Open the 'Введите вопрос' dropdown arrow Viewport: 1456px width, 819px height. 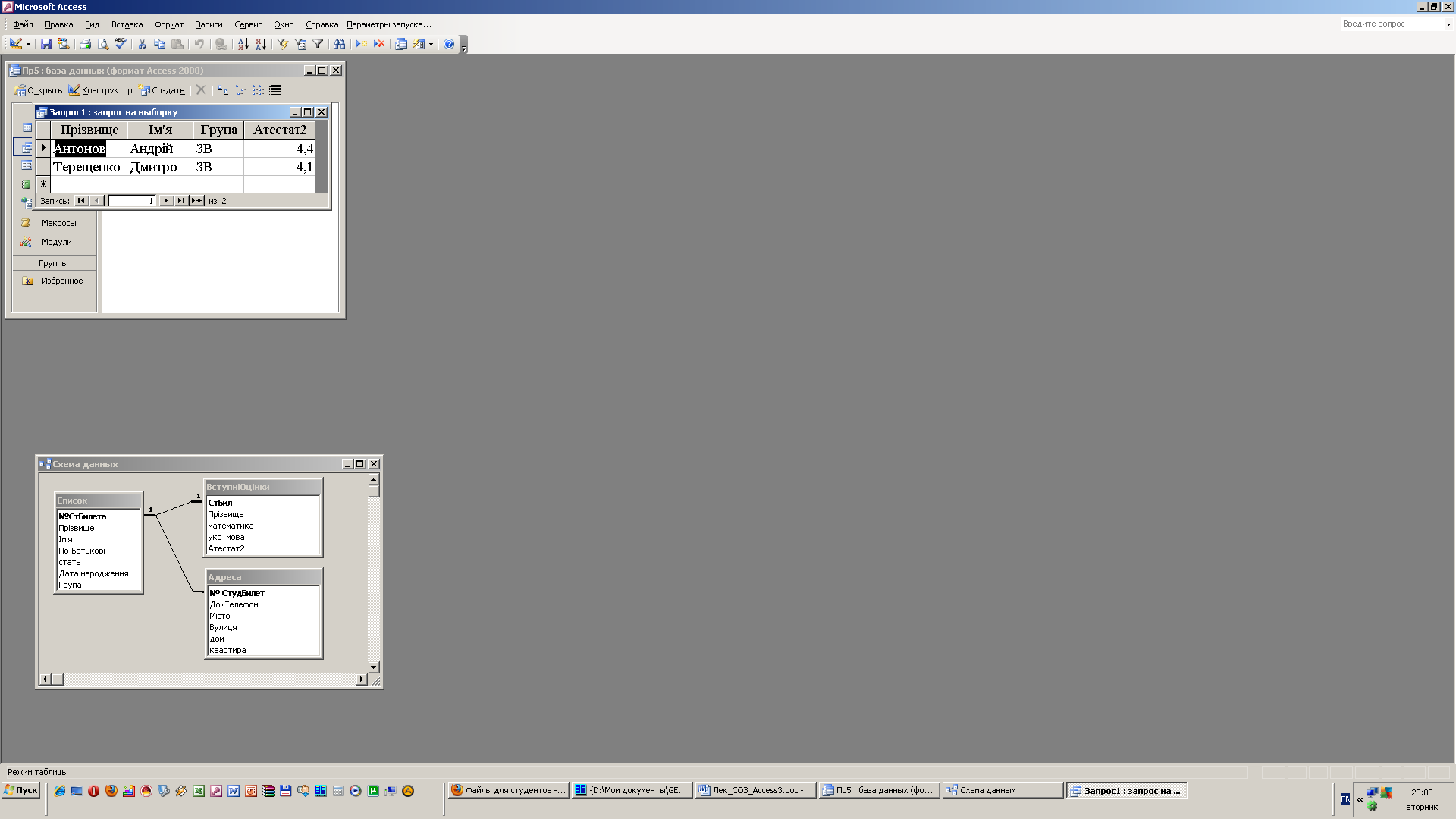pyautogui.click(x=1448, y=24)
